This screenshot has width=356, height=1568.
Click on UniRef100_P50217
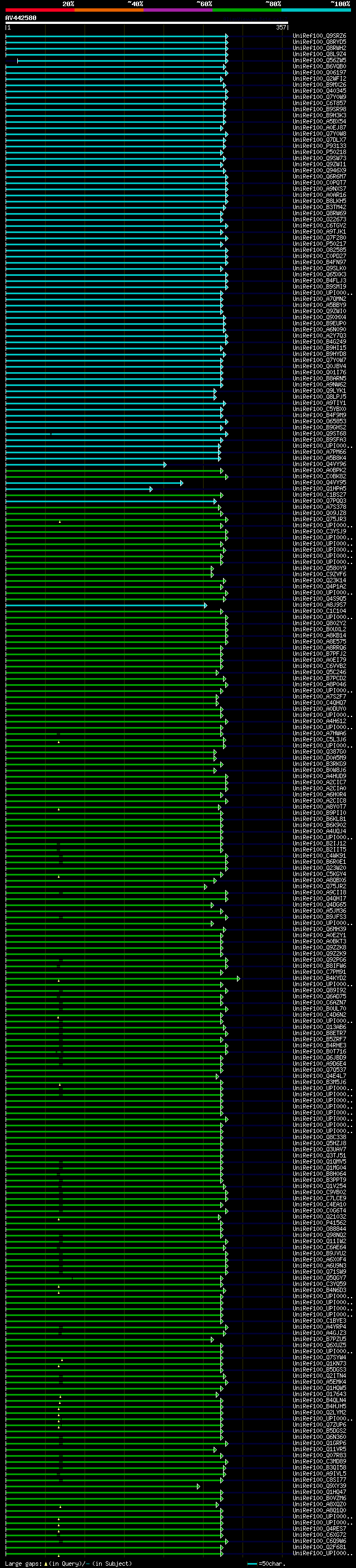(x=319, y=244)
